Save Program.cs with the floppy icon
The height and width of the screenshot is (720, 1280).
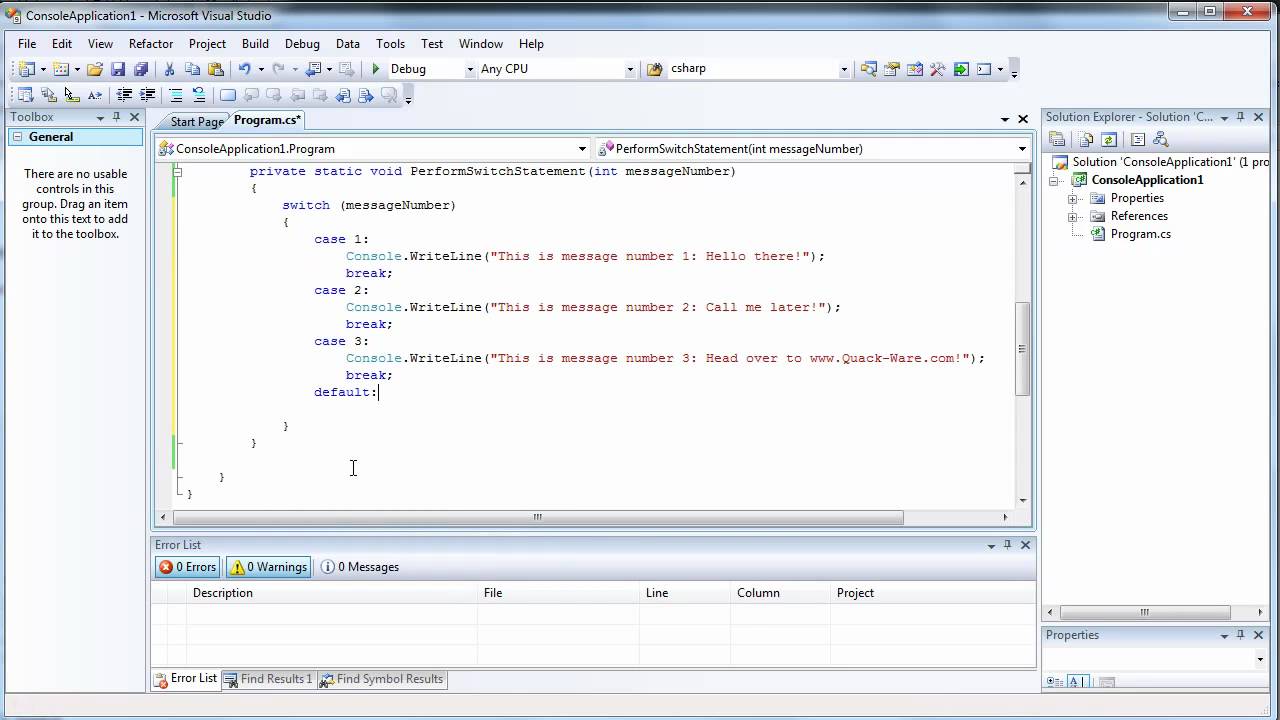[118, 69]
